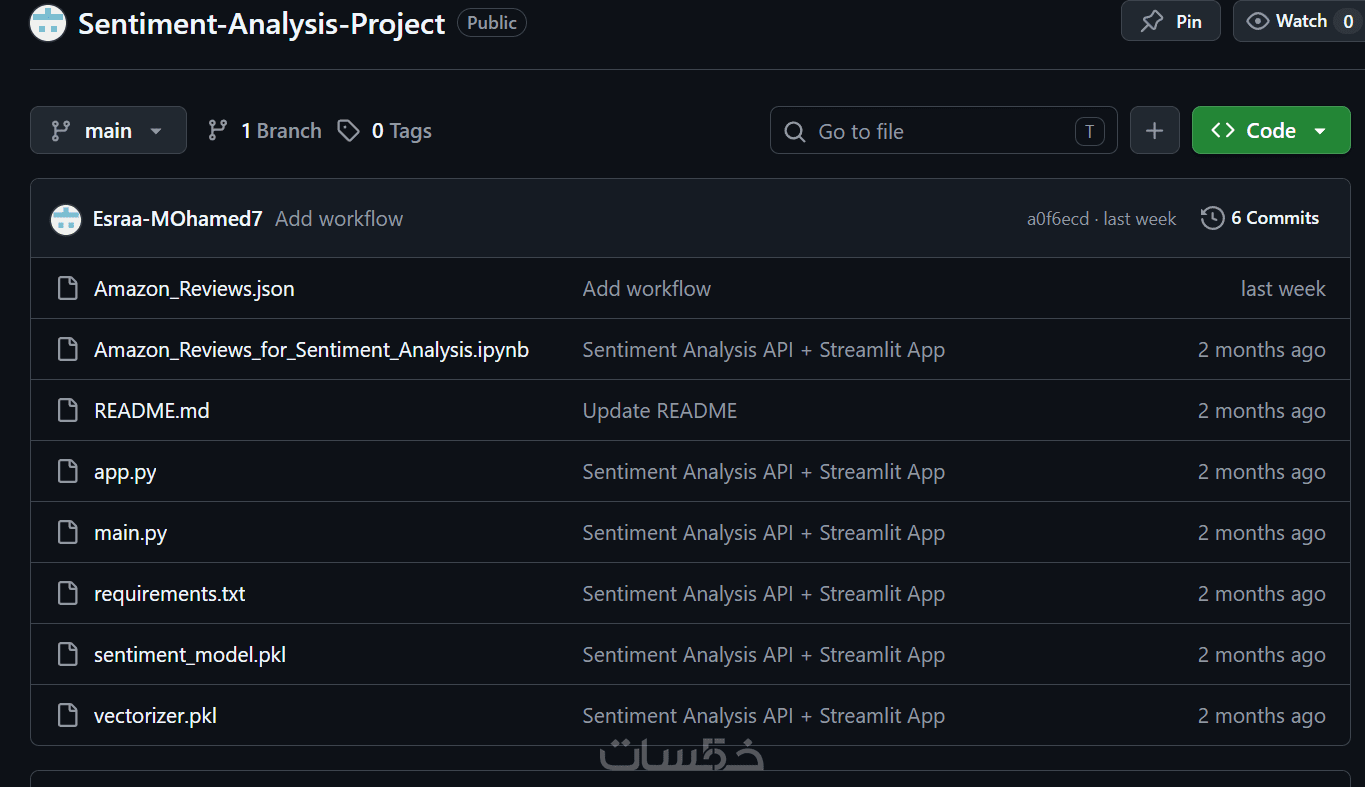
Task: Expand the green Code dropdown
Action: click(1271, 131)
